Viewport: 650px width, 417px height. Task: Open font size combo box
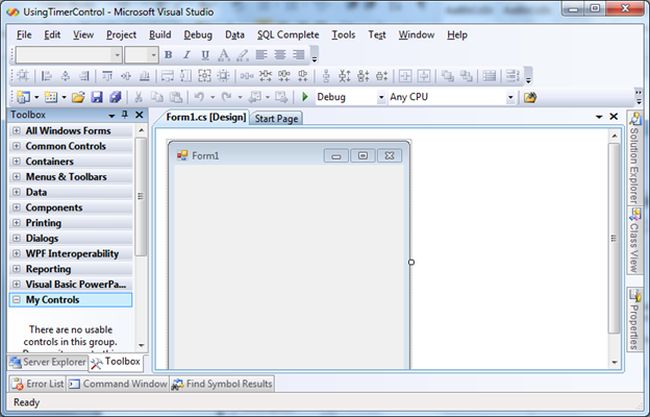point(141,55)
